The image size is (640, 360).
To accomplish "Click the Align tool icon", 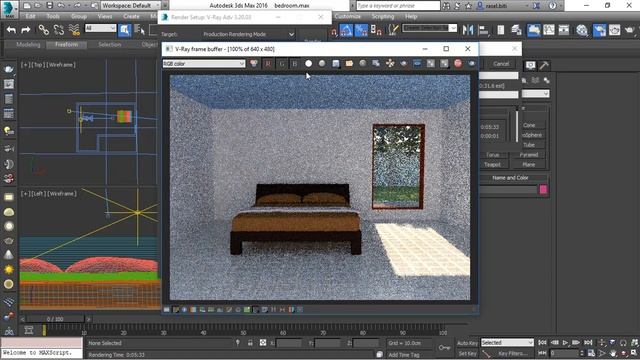I will 484,30.
